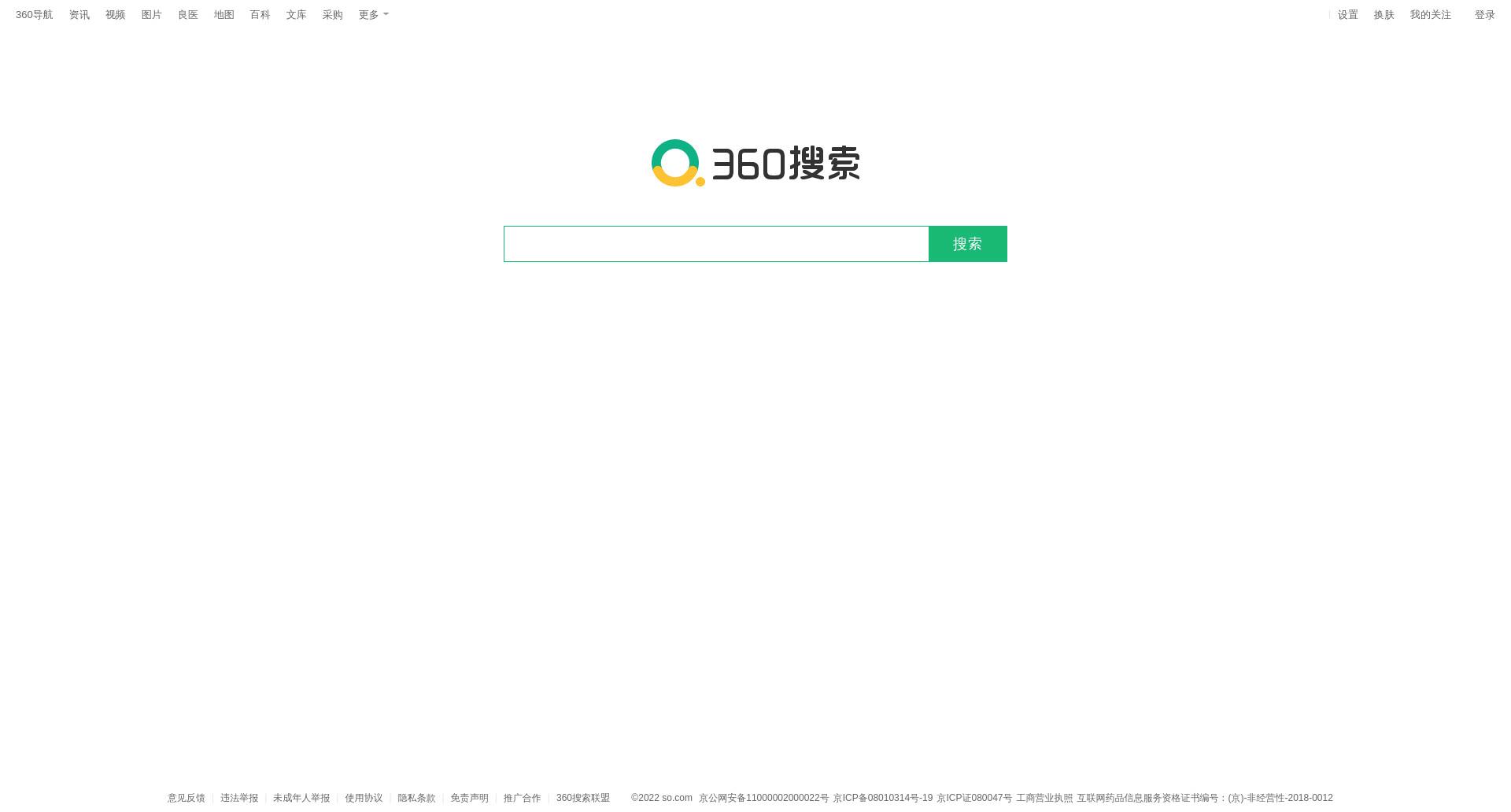Focus the main search input box
The image size is (1511, 812).
point(716,244)
